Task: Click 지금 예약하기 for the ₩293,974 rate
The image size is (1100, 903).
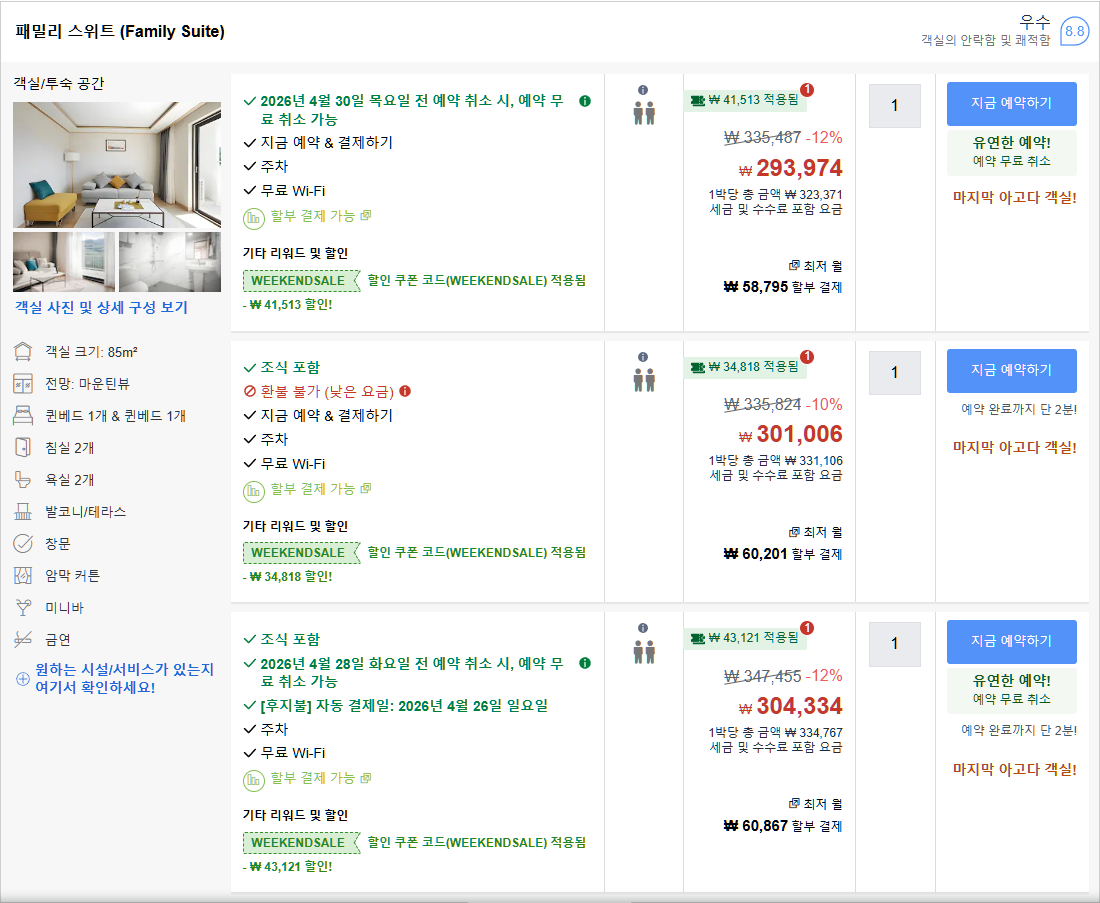Action: coord(1011,103)
